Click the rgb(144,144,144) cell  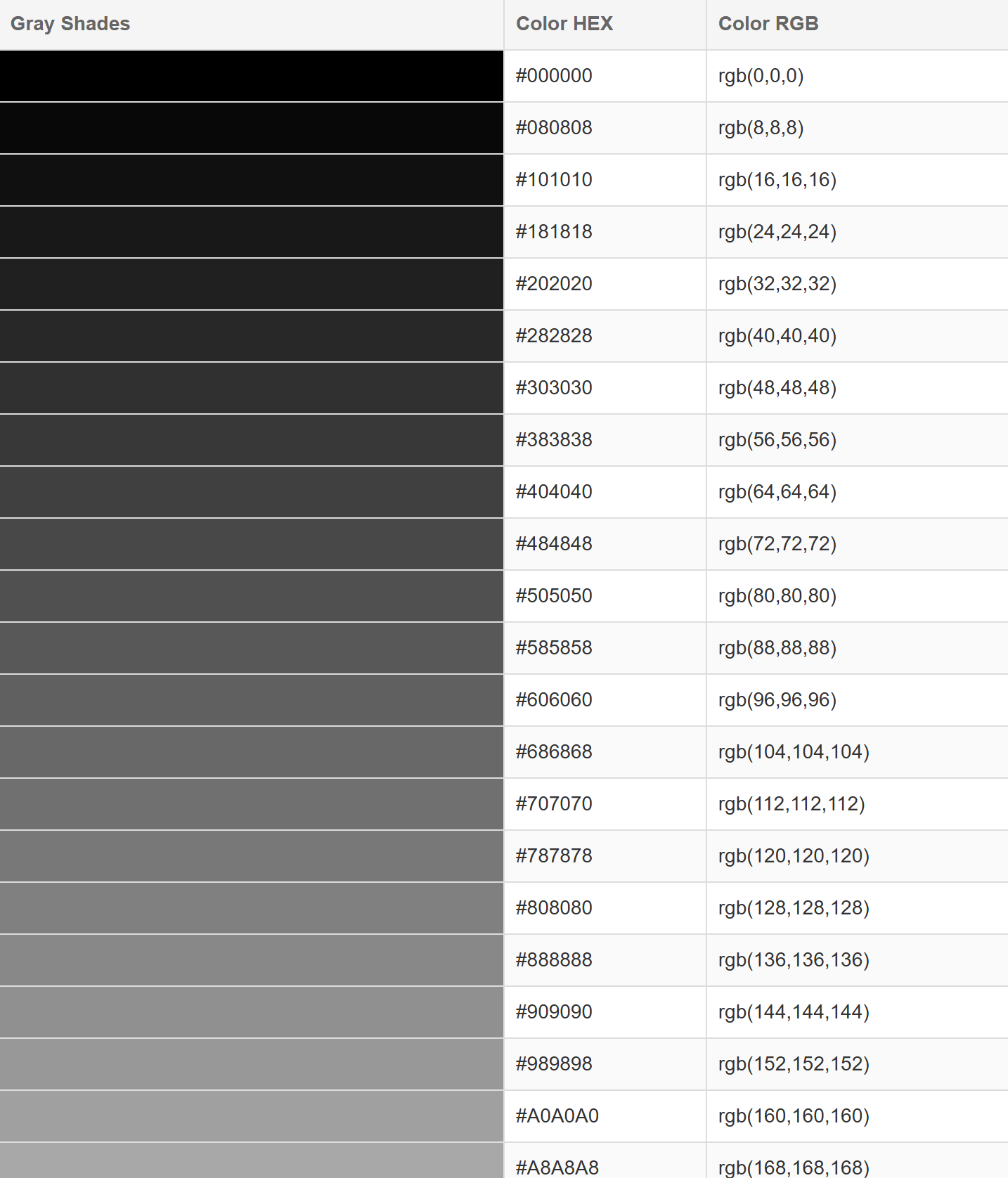click(794, 1012)
